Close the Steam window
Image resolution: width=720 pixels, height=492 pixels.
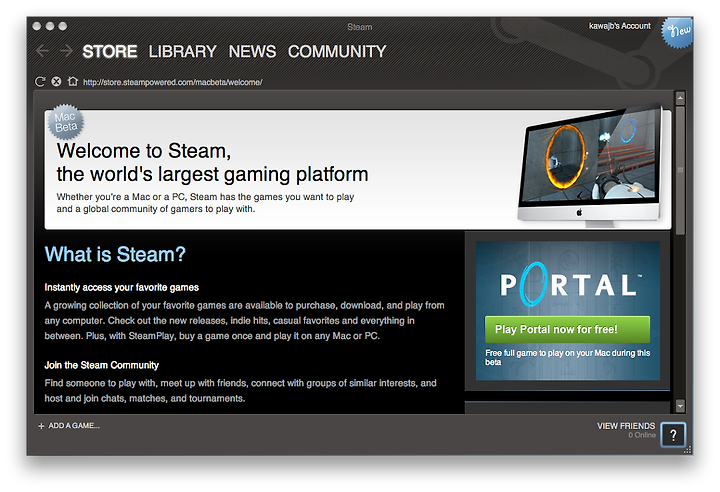[x=37, y=26]
